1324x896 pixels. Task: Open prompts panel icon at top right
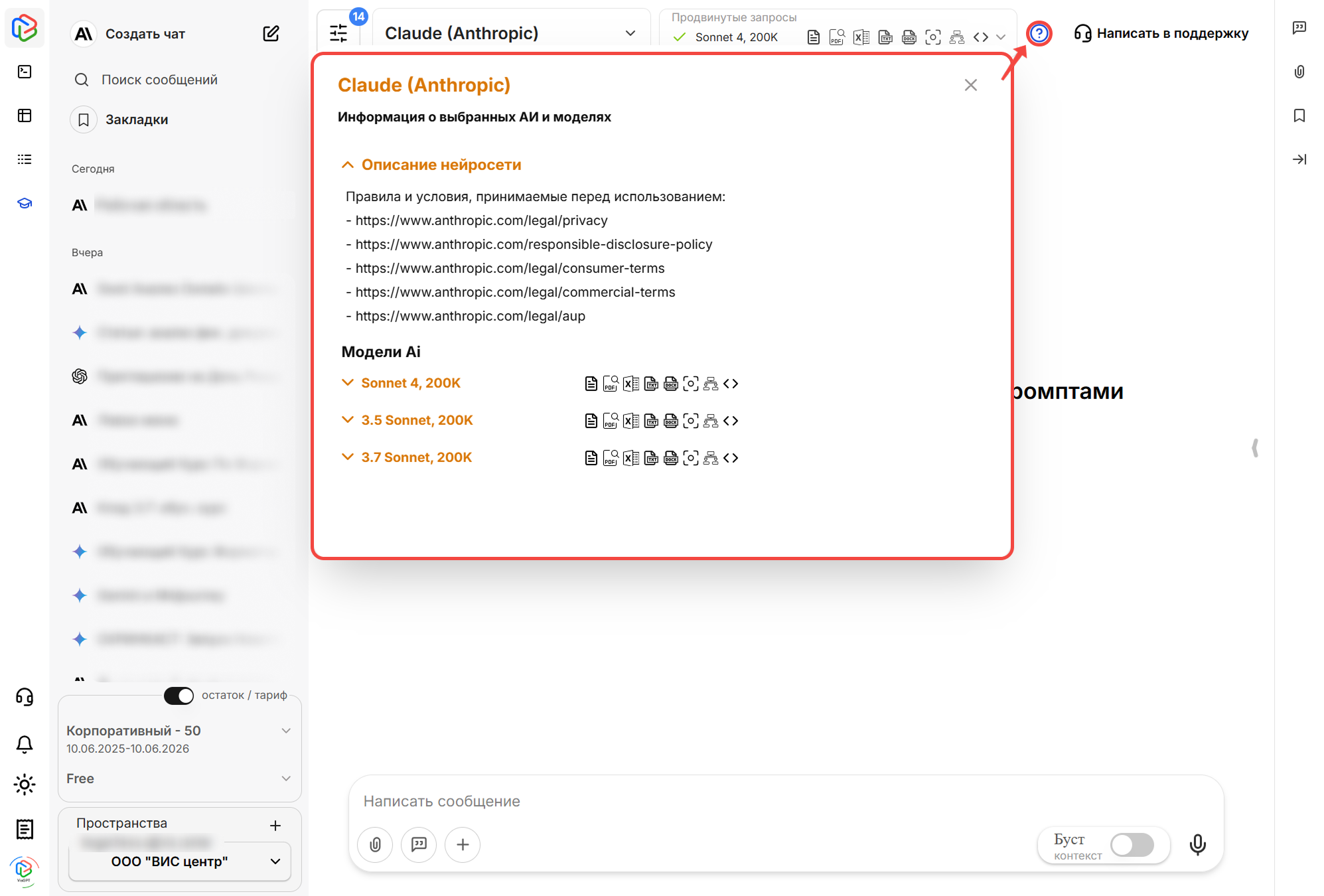coord(1299,28)
